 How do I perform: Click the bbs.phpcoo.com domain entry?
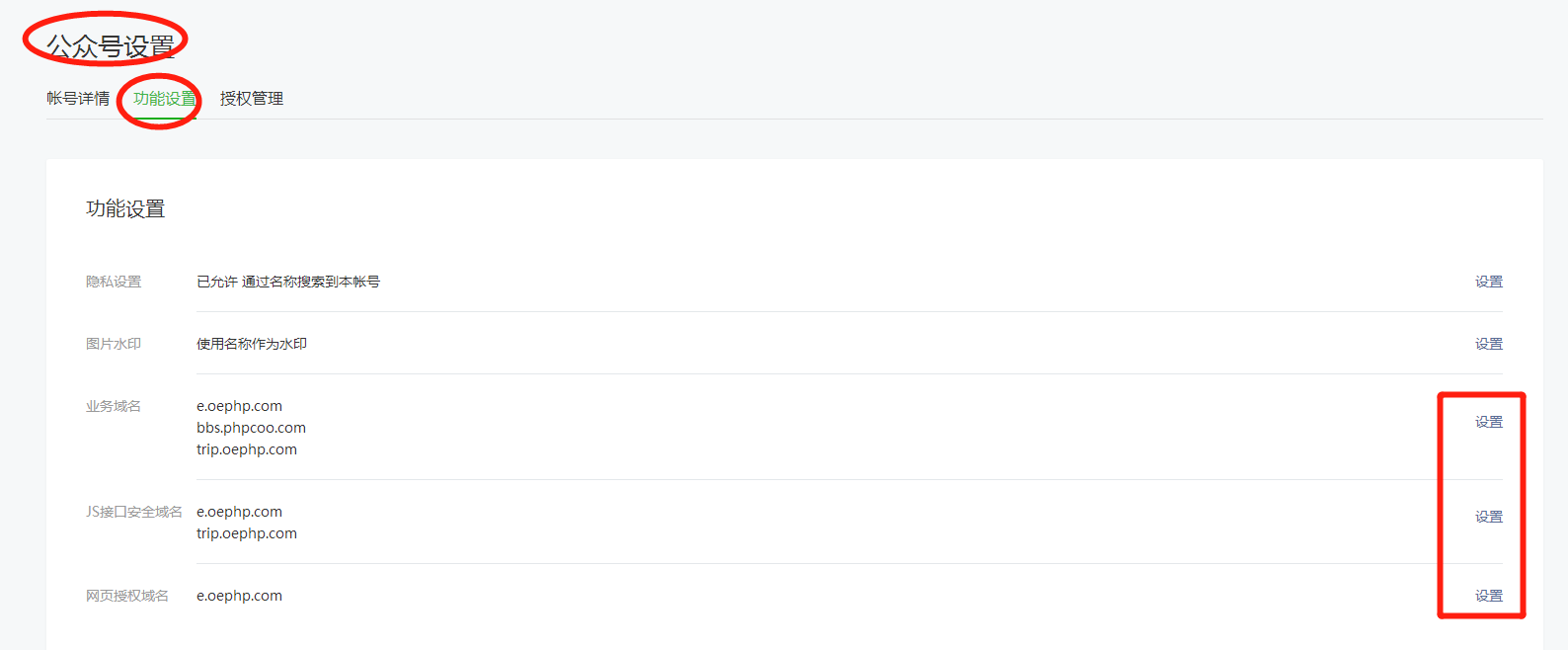pyautogui.click(x=251, y=428)
